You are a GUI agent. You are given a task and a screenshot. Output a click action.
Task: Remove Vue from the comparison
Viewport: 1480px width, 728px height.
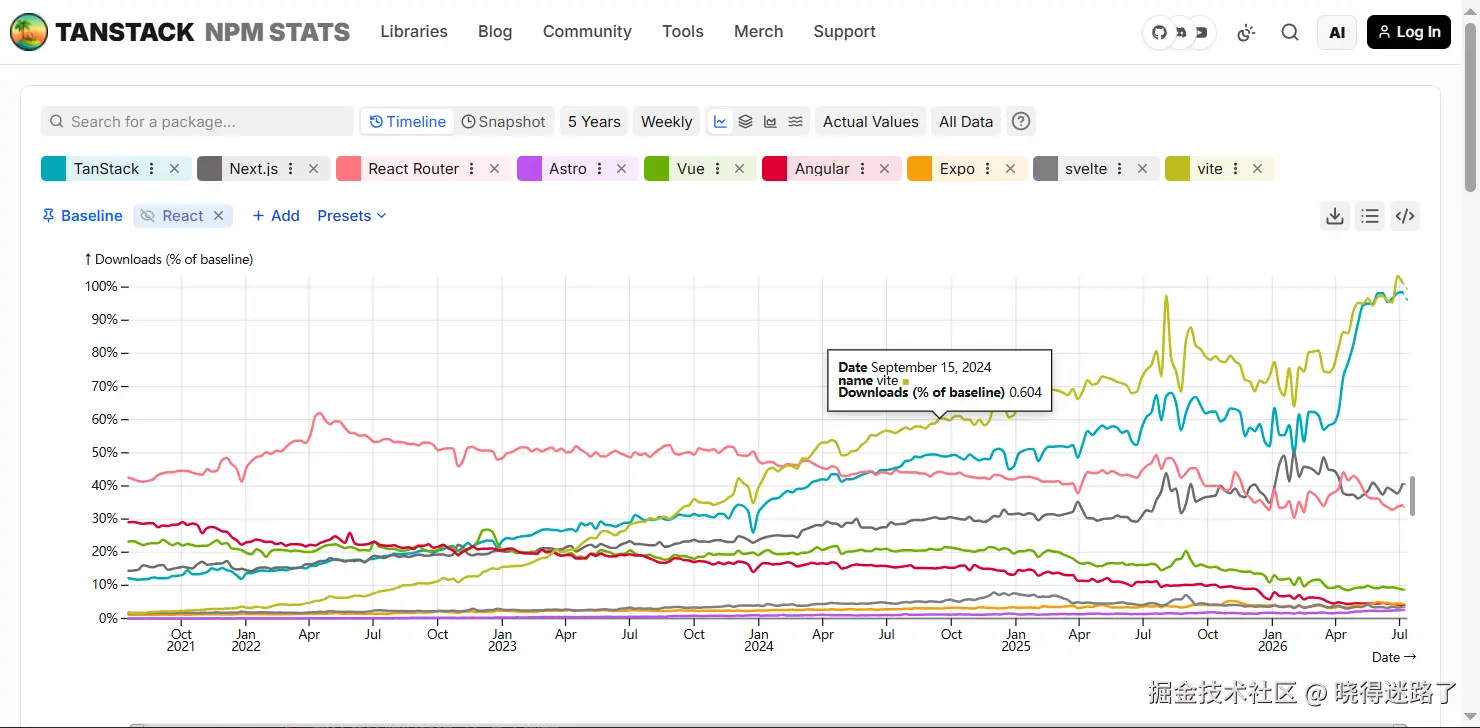pyautogui.click(x=739, y=169)
